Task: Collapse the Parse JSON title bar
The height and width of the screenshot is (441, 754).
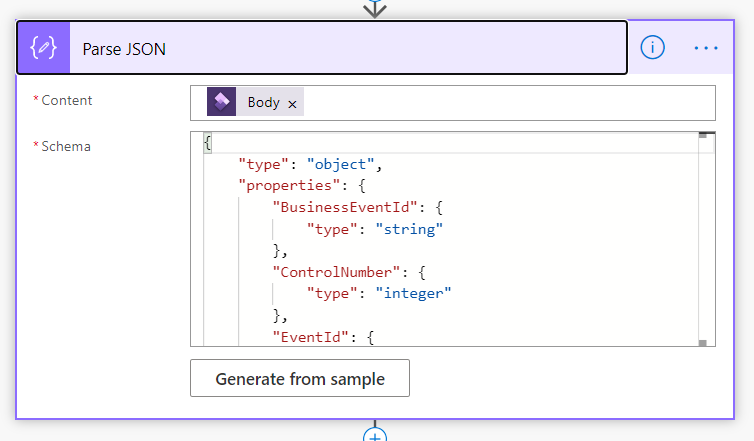Action: 322,48
